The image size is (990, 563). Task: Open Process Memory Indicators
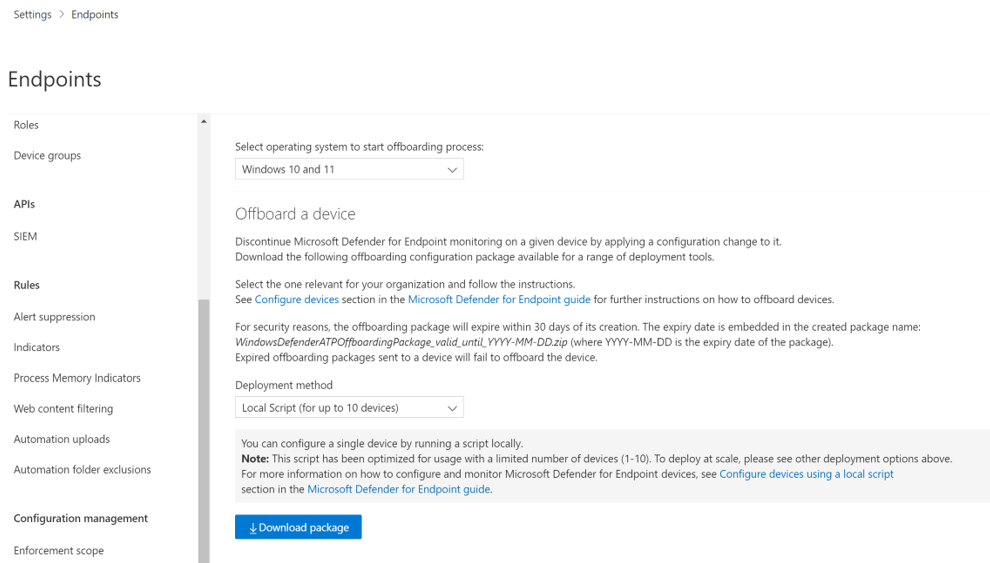coord(77,378)
